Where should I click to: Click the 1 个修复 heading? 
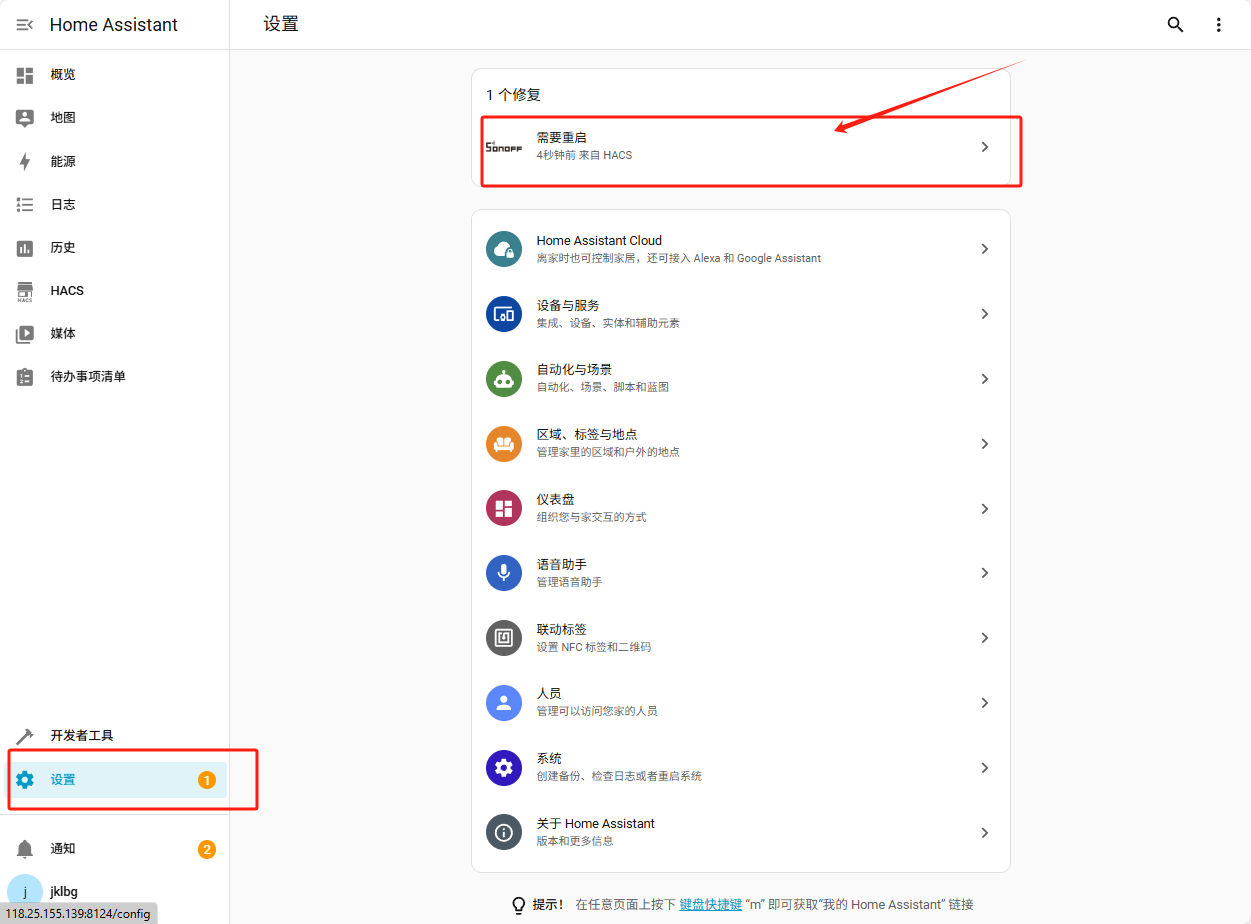tap(513, 95)
